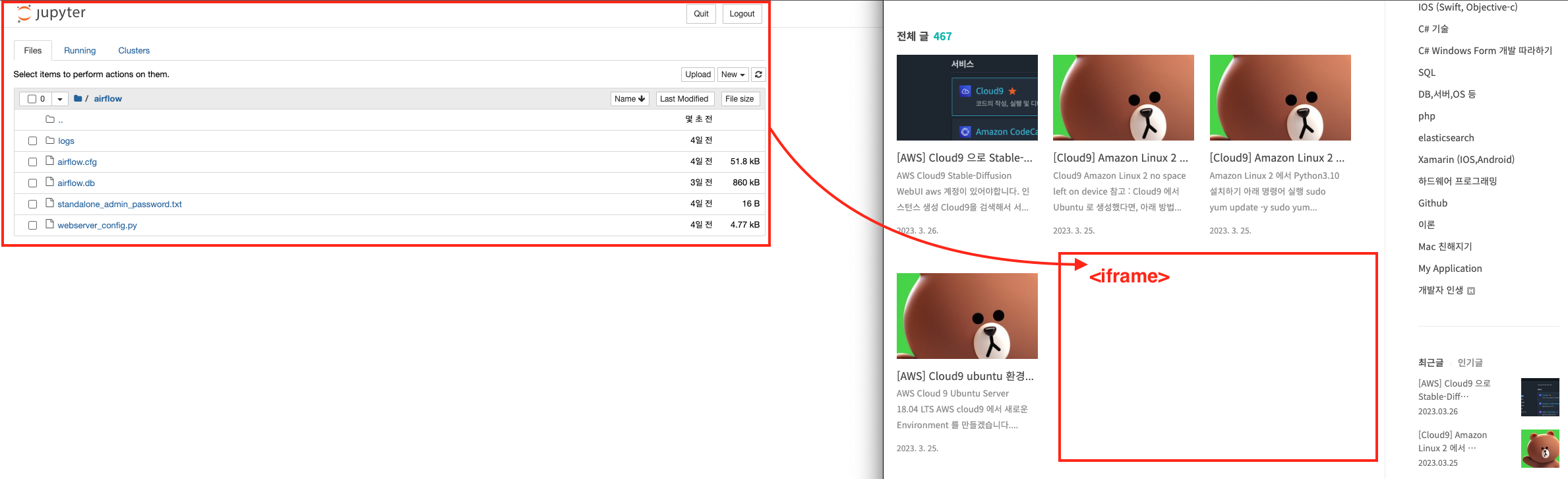This screenshot has height=479, width=1568.
Task: Click the Upload button
Action: tap(698, 75)
